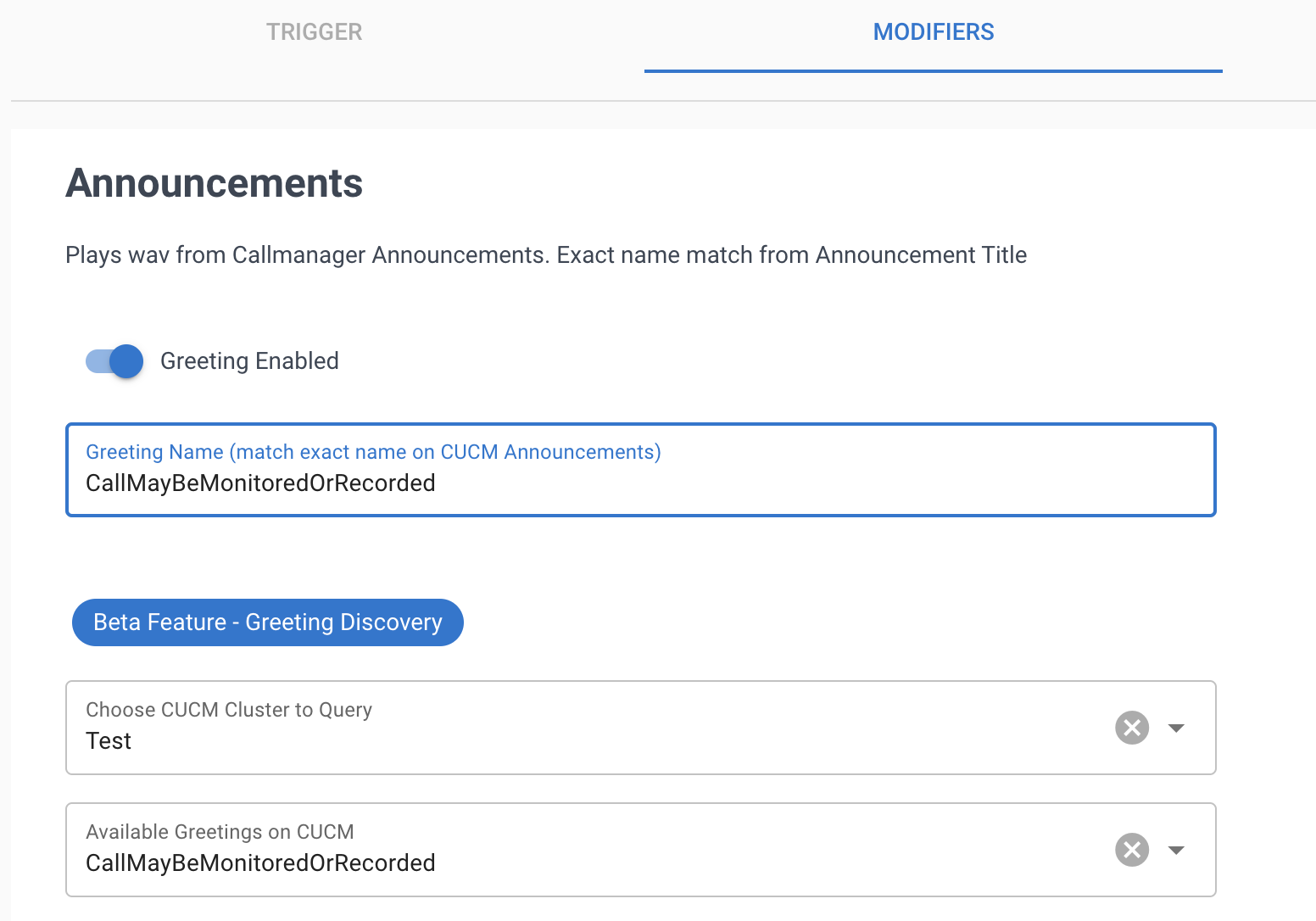The width and height of the screenshot is (1316, 921).
Task: Switch to the TRIGGER tab
Action: [314, 31]
